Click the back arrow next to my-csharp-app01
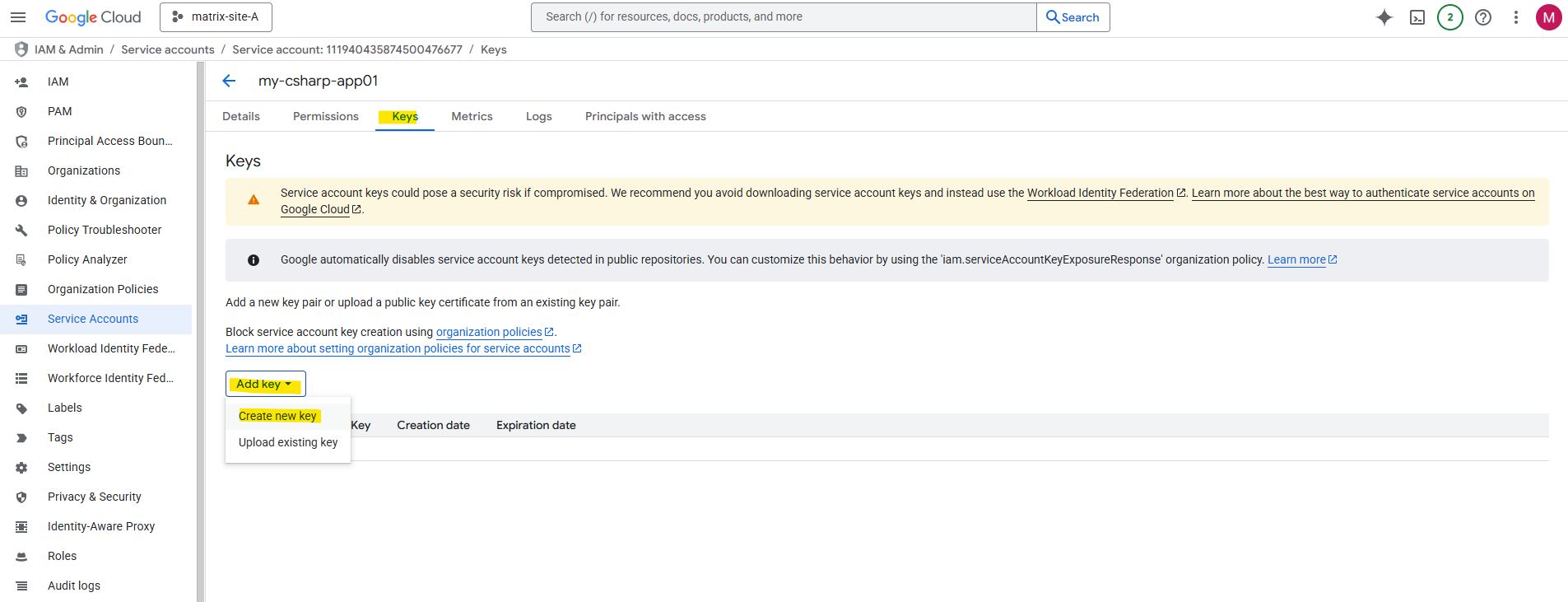1568x602 pixels. tap(230, 81)
